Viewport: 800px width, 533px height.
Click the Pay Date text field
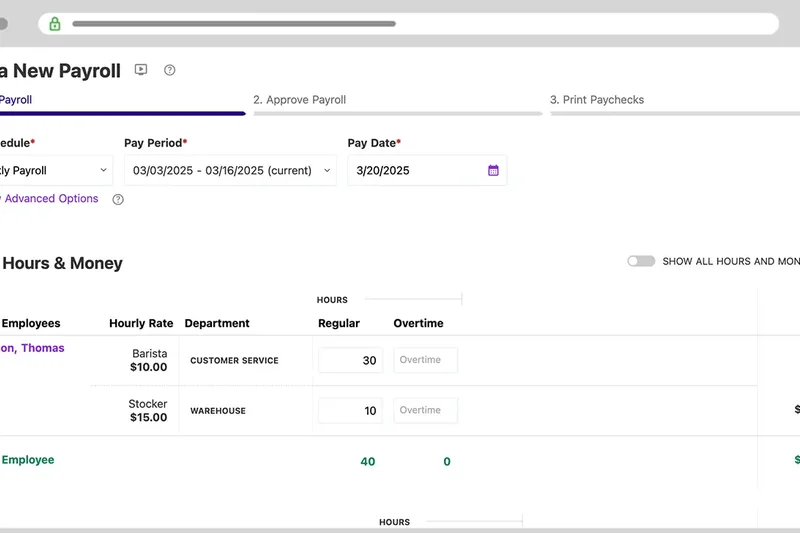[x=415, y=171]
